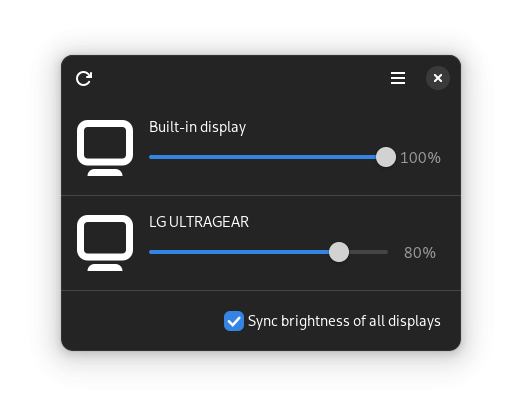
Task: Click the start of the LG ULTRAGEAR slider track
Action: pyautogui.click(x=151, y=252)
